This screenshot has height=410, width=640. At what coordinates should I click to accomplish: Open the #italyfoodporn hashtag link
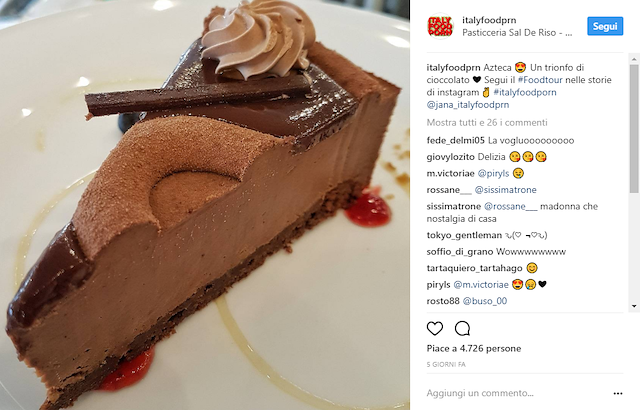525,92
